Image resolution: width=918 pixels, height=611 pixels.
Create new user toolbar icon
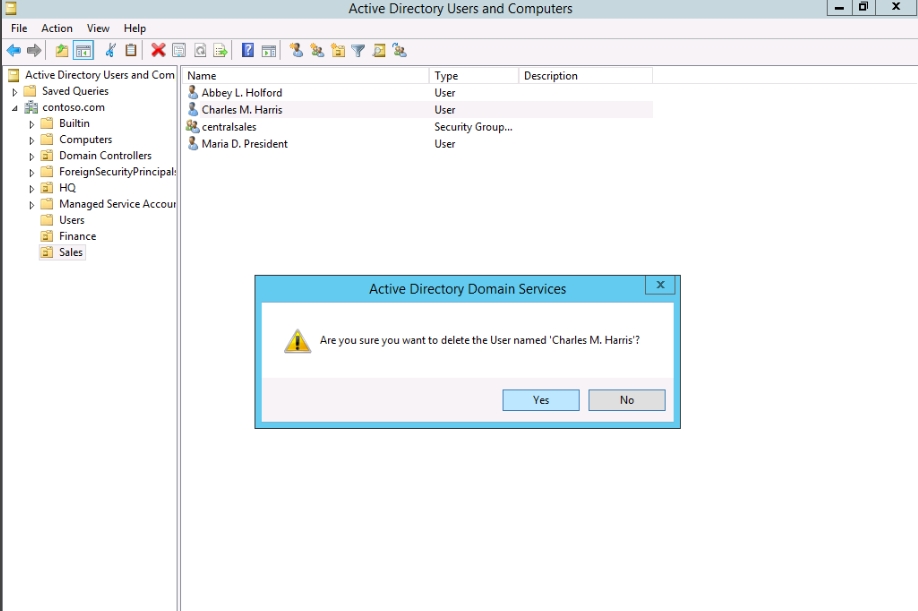pyautogui.click(x=296, y=51)
